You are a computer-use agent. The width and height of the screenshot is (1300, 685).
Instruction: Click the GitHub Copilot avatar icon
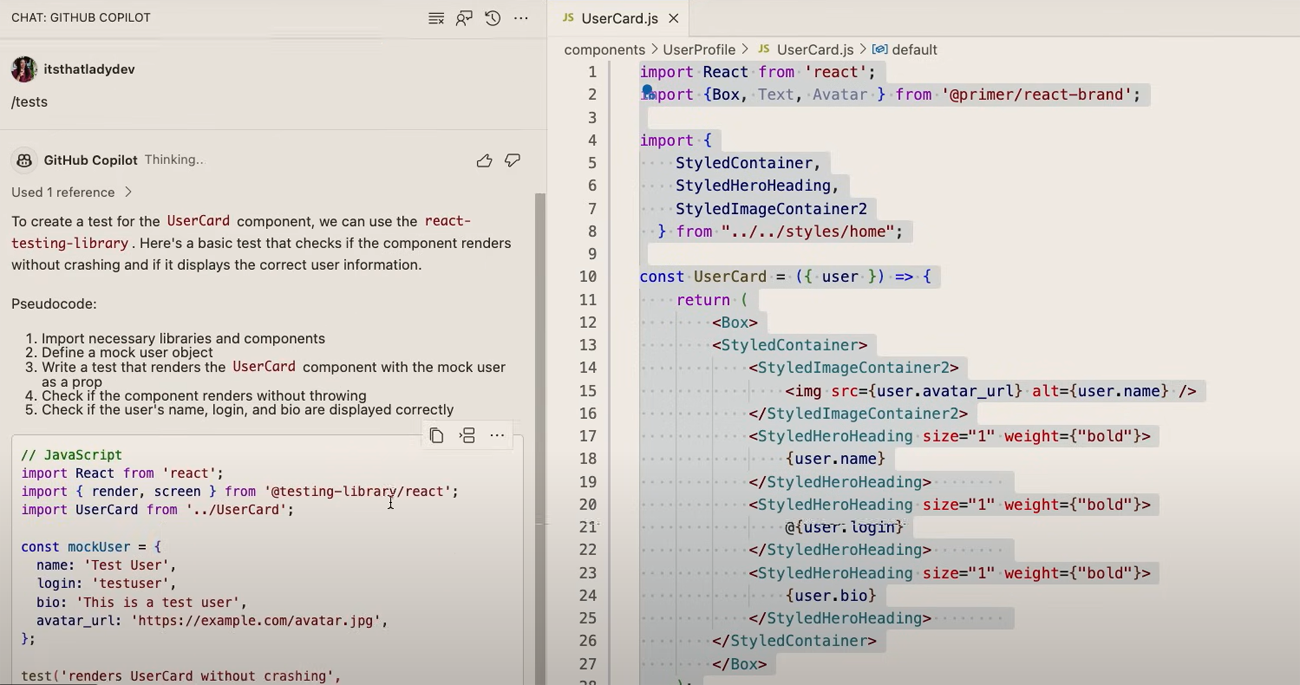(x=24, y=160)
